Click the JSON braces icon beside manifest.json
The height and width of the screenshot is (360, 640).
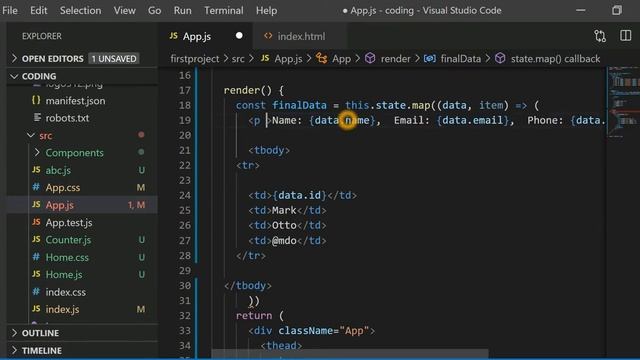click(36, 100)
